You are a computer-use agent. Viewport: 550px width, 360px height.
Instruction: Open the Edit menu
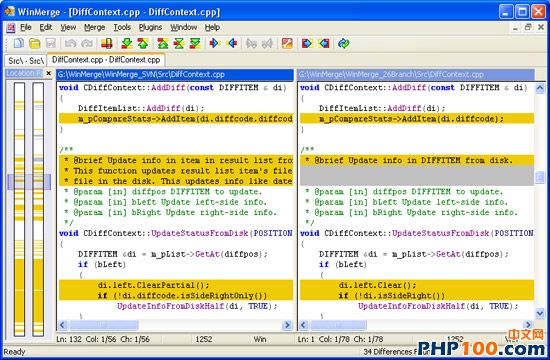click(x=46, y=27)
